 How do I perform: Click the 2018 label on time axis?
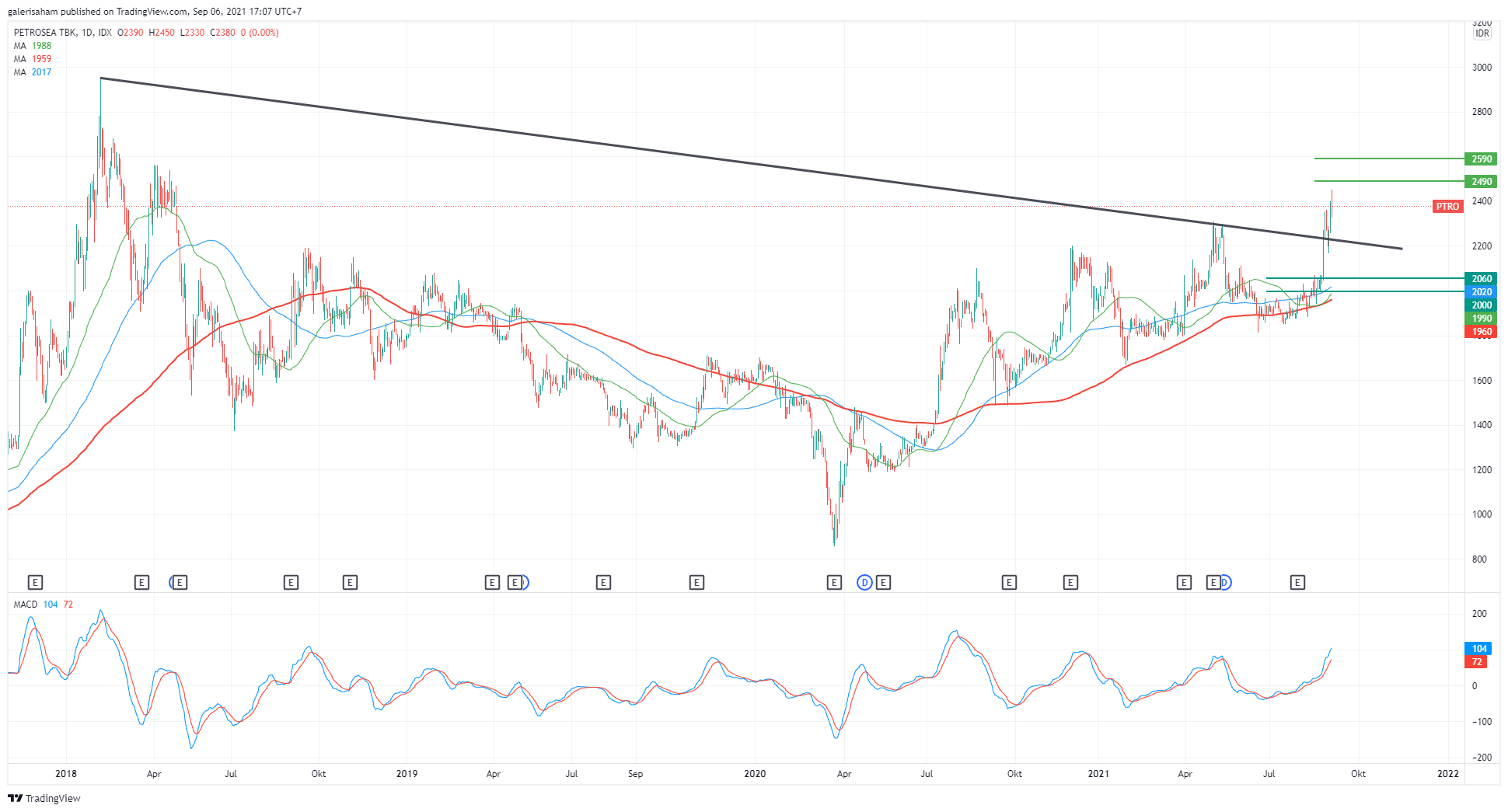coord(66,773)
